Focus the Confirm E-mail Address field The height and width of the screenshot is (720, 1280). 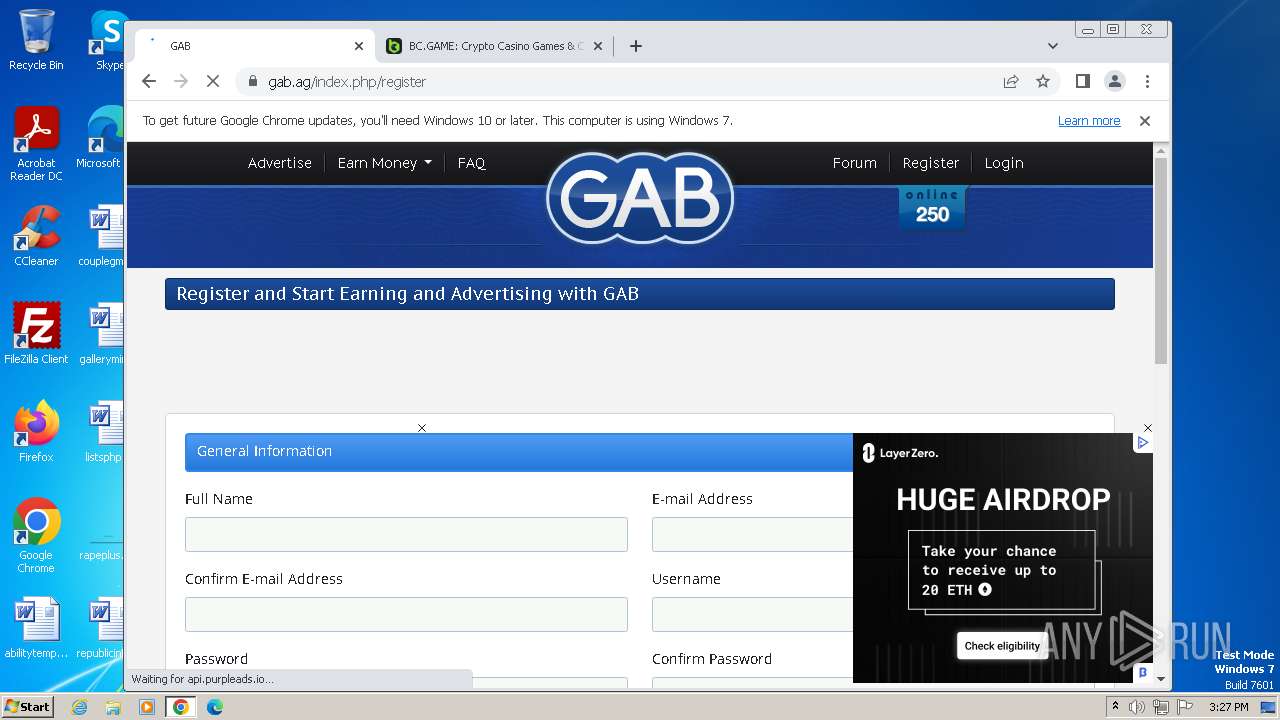point(406,615)
